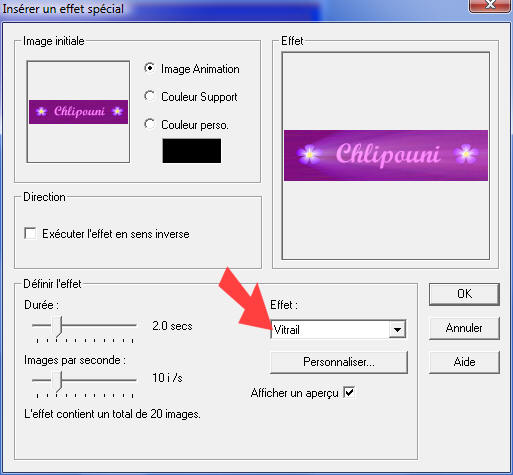
Task: Click the Effet preview banner image
Action: click(x=386, y=156)
